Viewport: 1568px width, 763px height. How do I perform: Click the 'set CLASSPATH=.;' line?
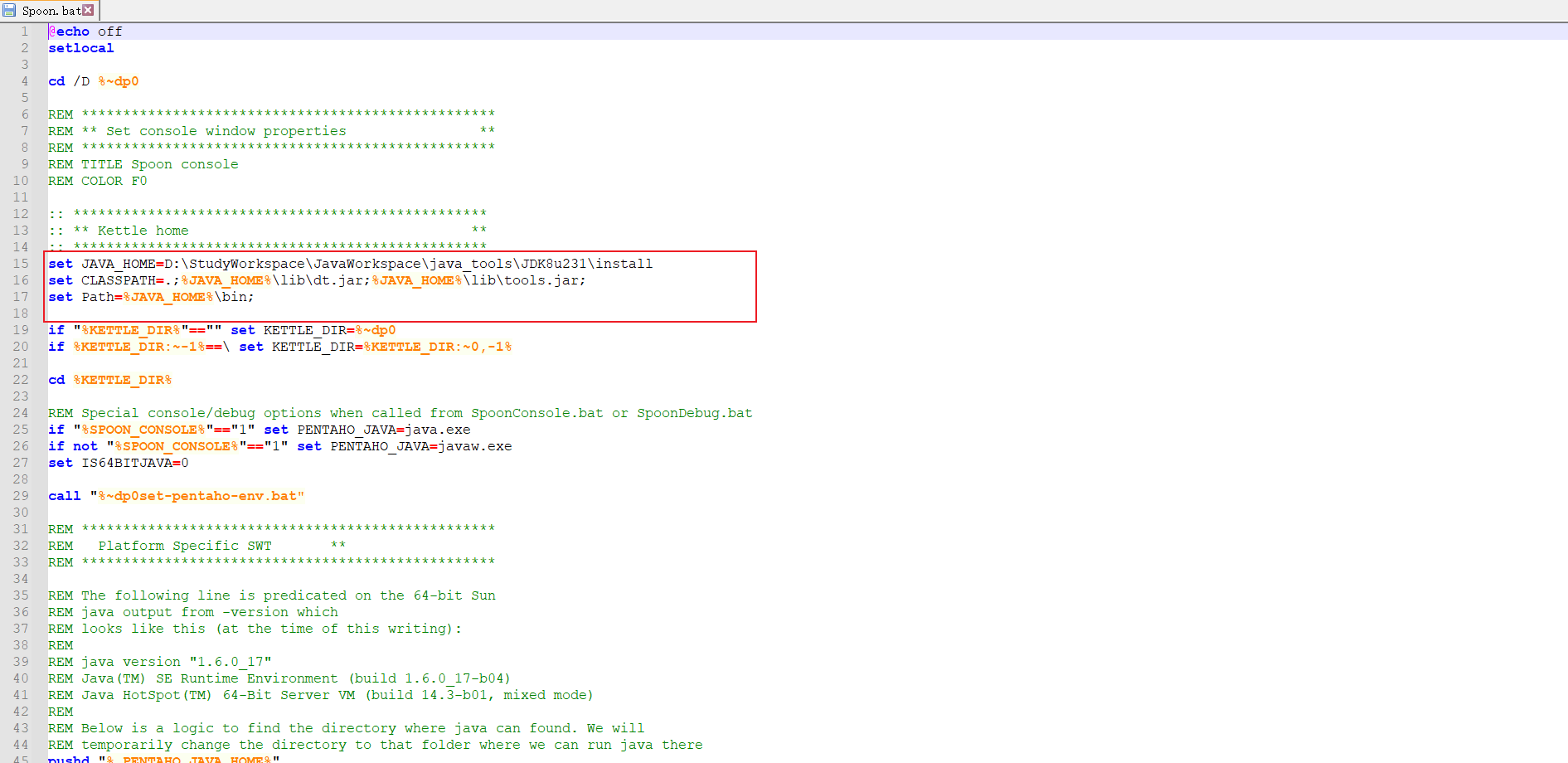coord(317,280)
